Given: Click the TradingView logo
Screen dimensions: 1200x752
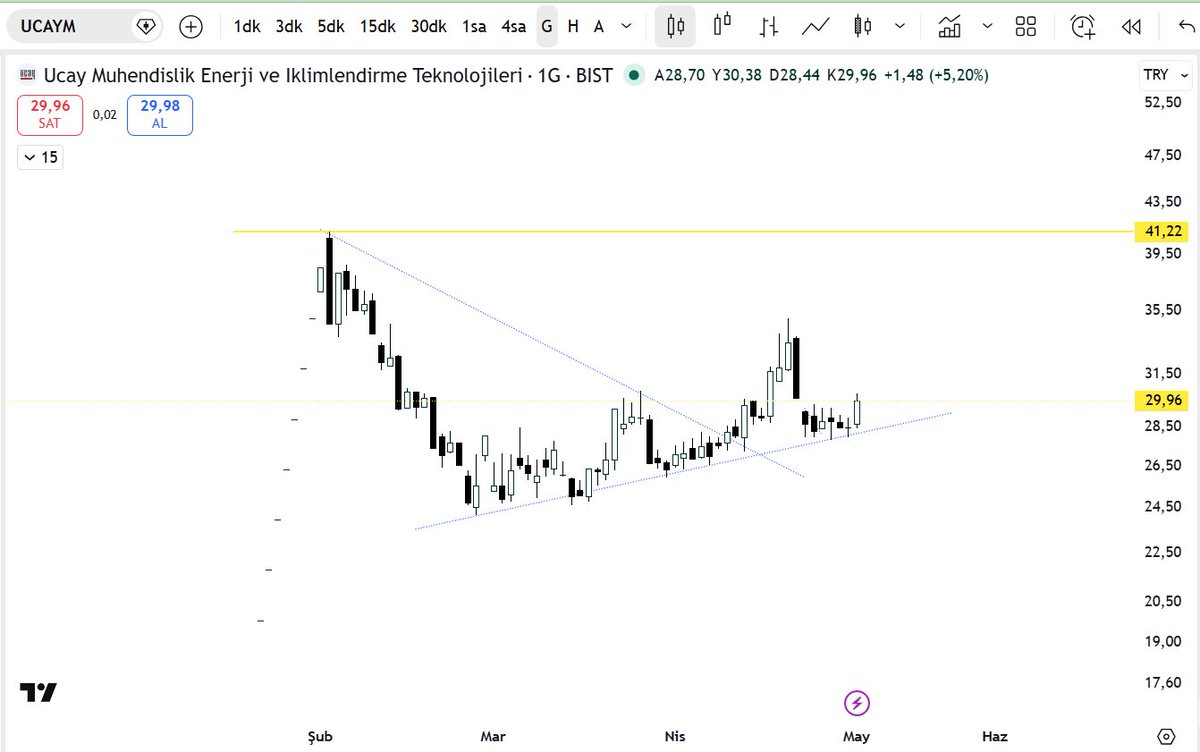Looking at the screenshot, I should pos(38,692).
